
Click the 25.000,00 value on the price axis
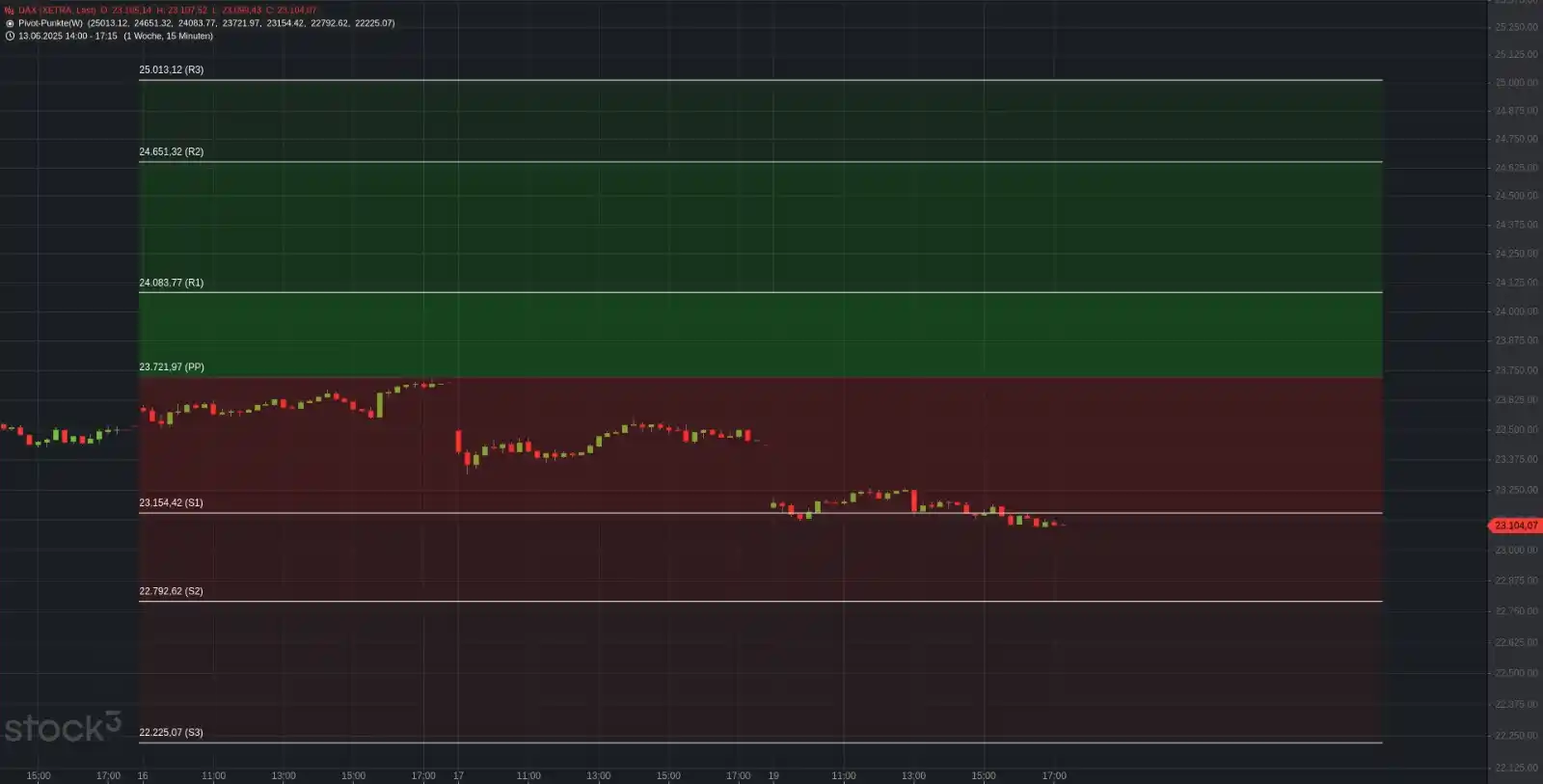(1516, 83)
